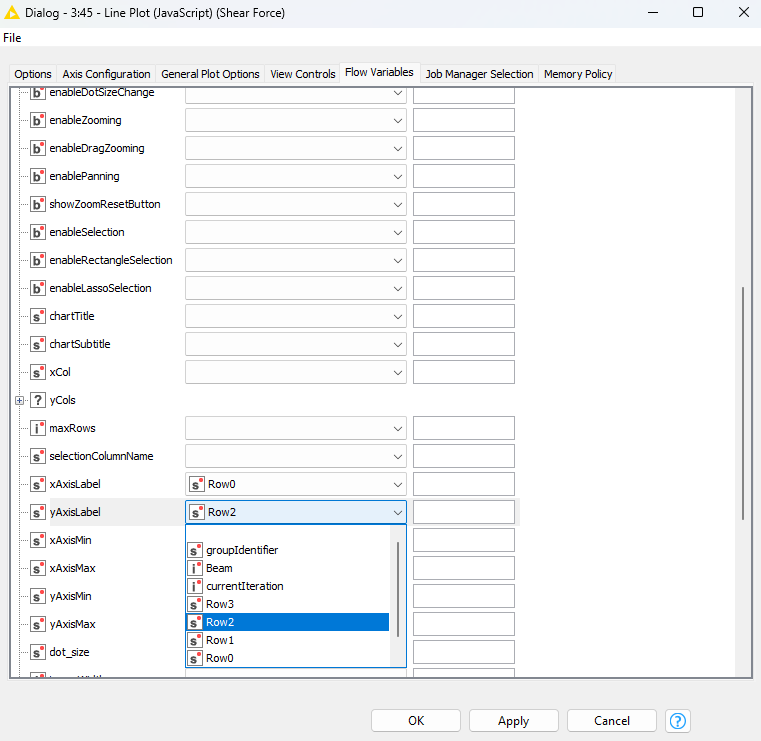
Task: Select Row3 from the dropdown list
Action: click(219, 604)
